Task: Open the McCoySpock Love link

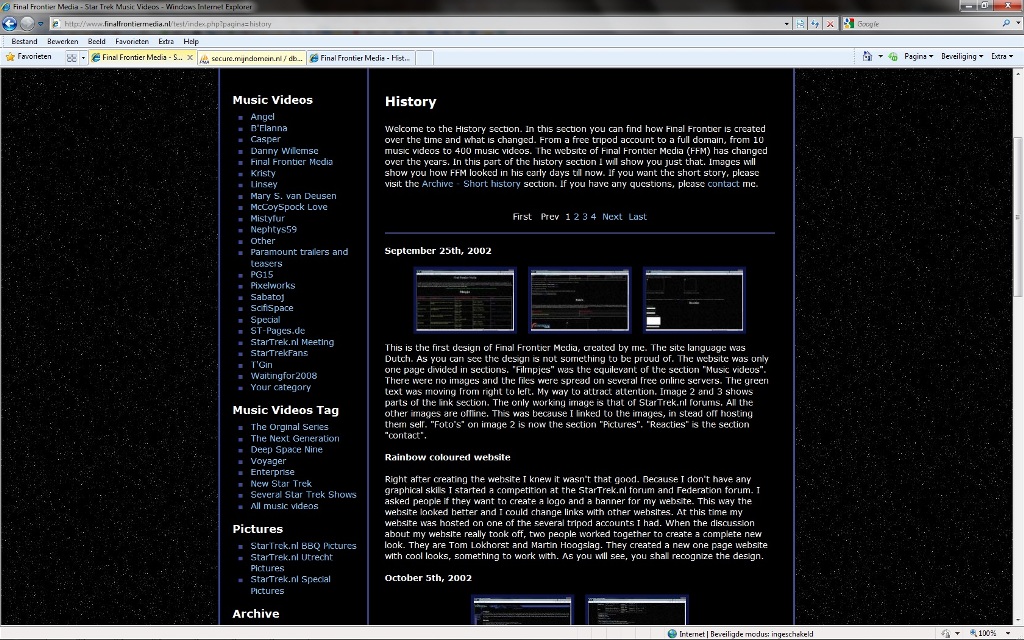Action: (x=289, y=207)
